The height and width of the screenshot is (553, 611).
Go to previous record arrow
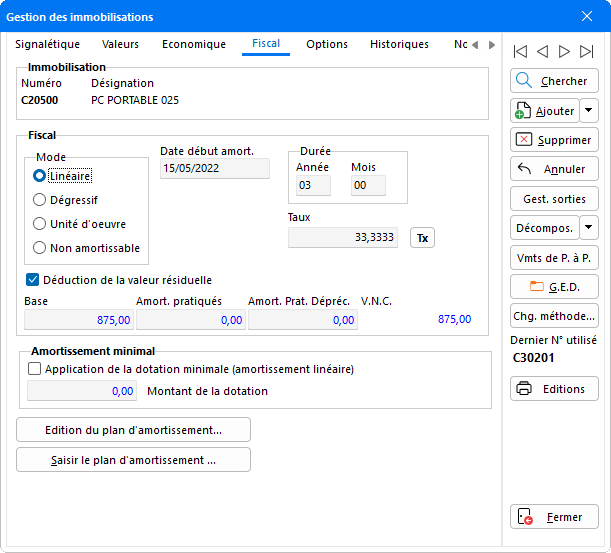(x=542, y=51)
